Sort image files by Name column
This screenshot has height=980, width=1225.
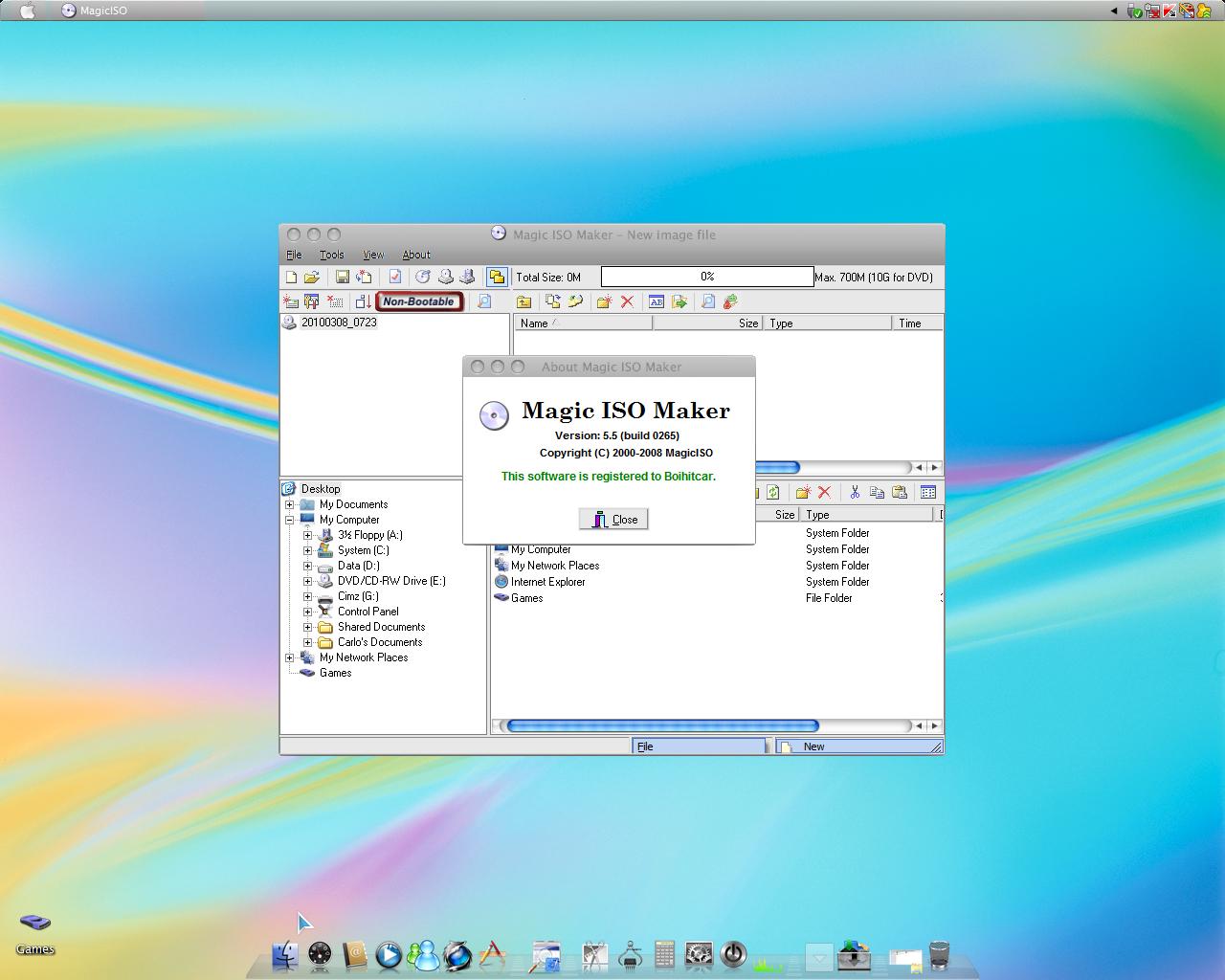pyautogui.click(x=583, y=323)
